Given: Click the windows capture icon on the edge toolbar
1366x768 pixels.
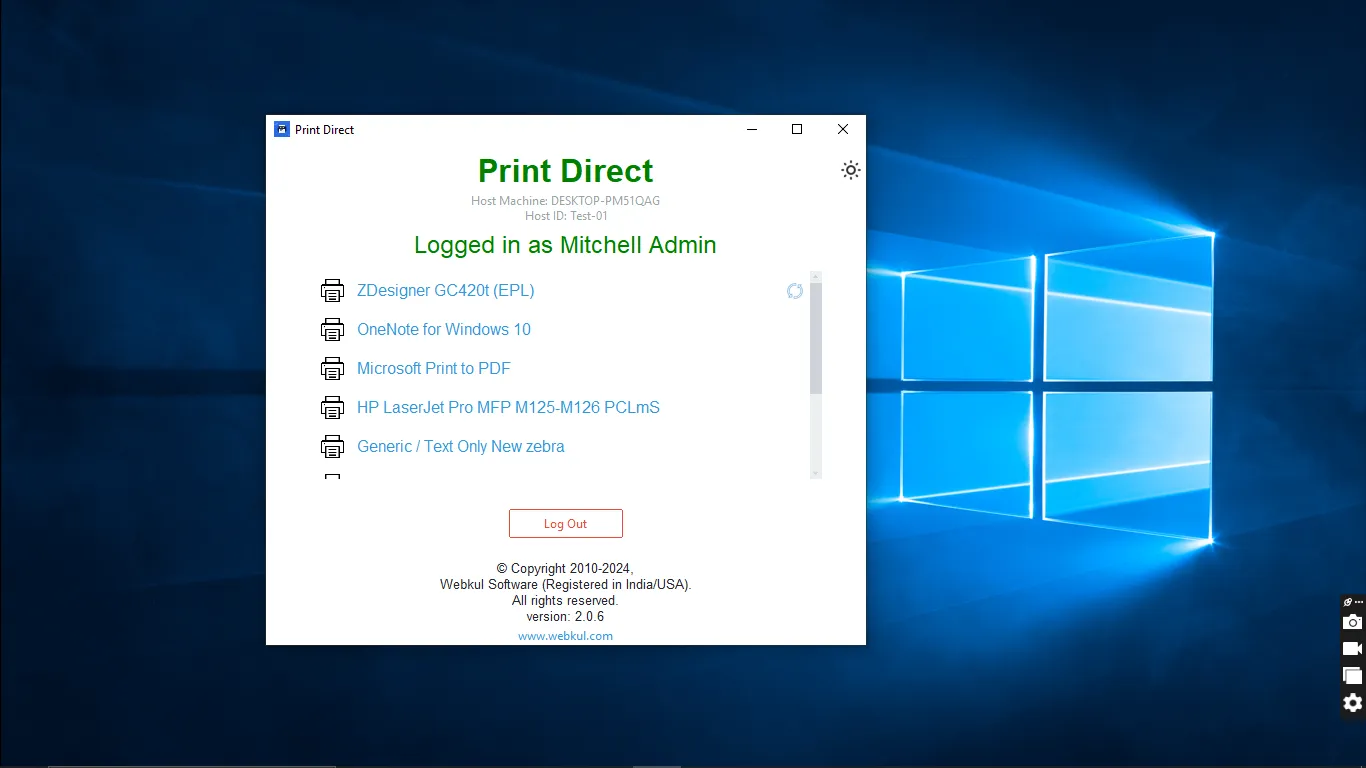Looking at the screenshot, I should (1352, 675).
